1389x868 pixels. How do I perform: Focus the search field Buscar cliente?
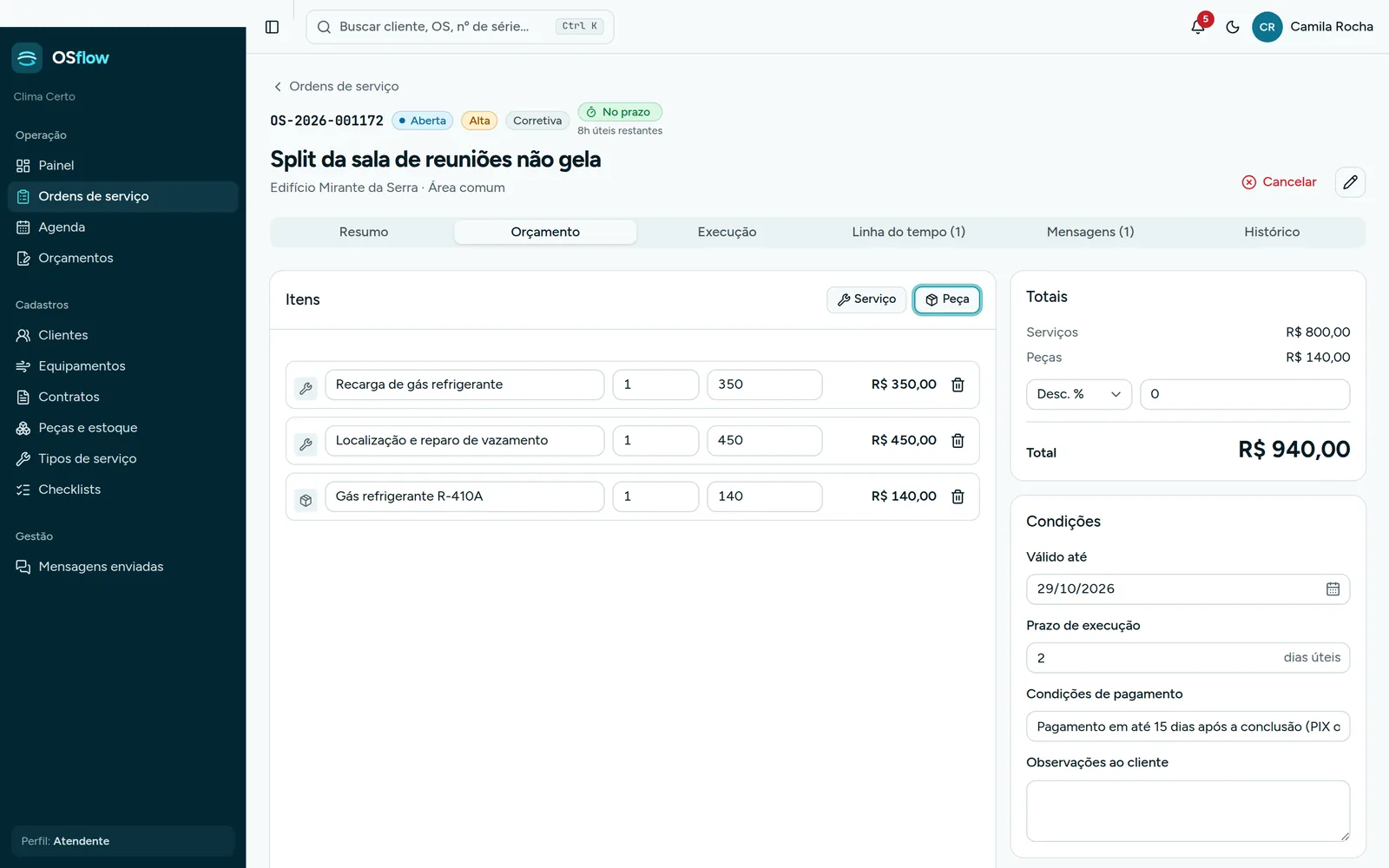(x=460, y=27)
